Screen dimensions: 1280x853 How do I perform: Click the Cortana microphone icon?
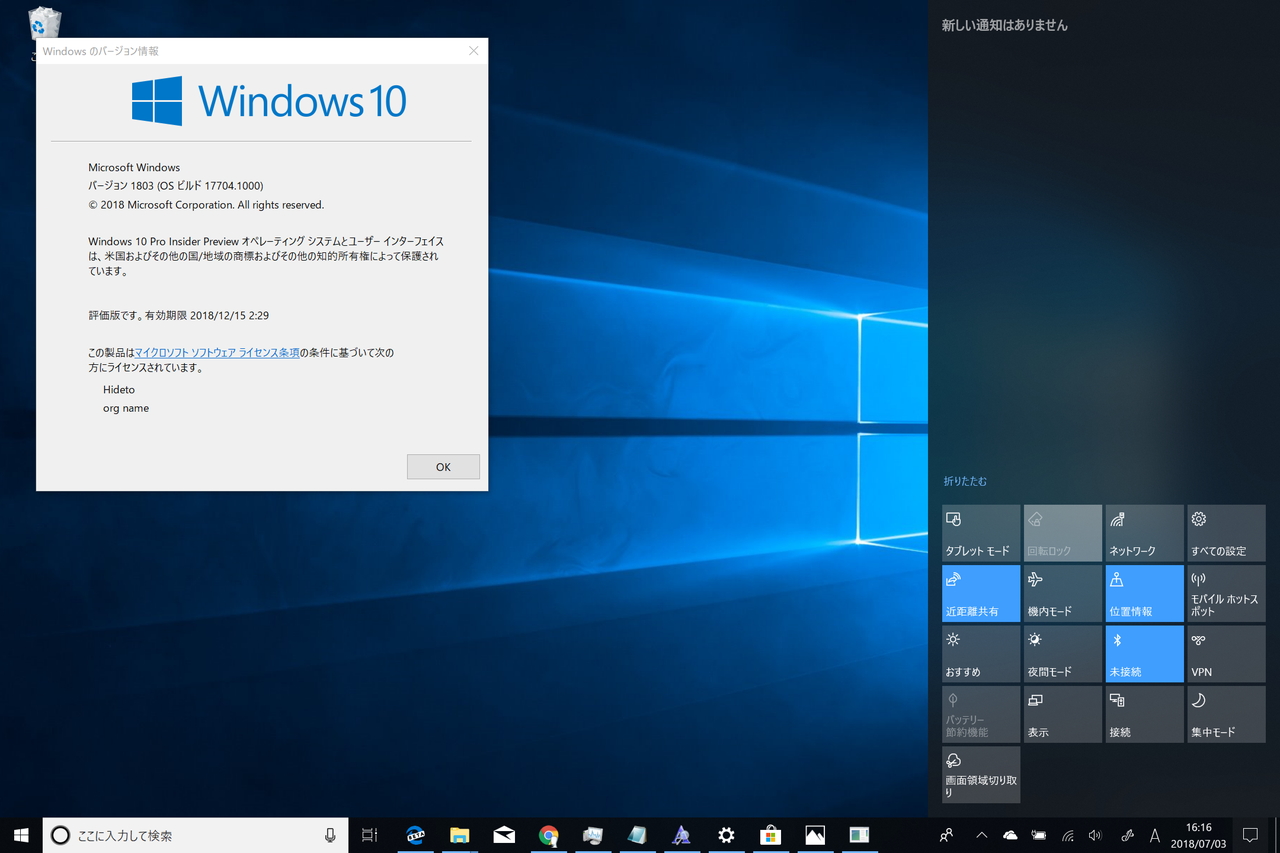tap(330, 835)
